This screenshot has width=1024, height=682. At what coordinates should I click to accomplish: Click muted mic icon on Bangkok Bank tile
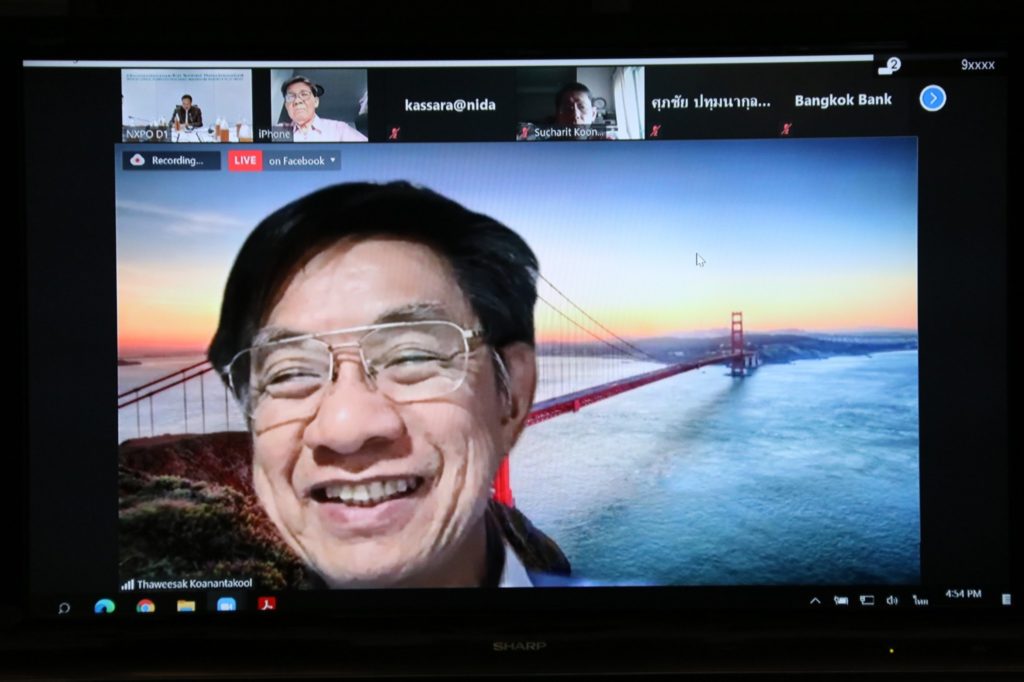pos(786,129)
